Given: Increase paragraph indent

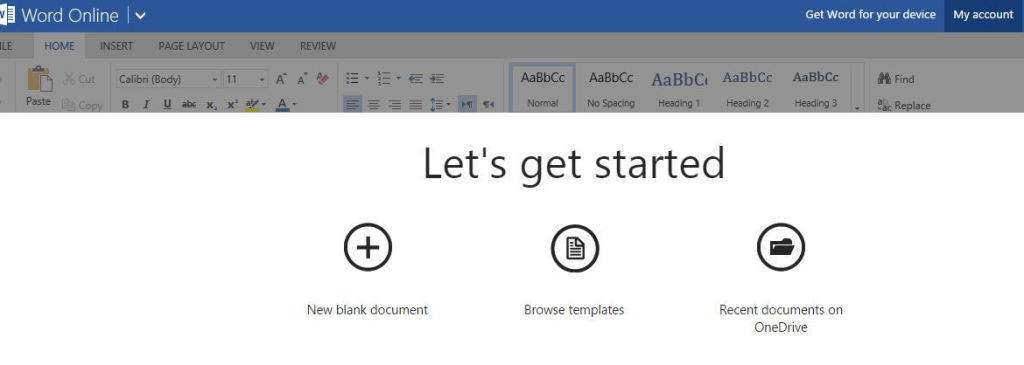Looking at the screenshot, I should tap(437, 79).
